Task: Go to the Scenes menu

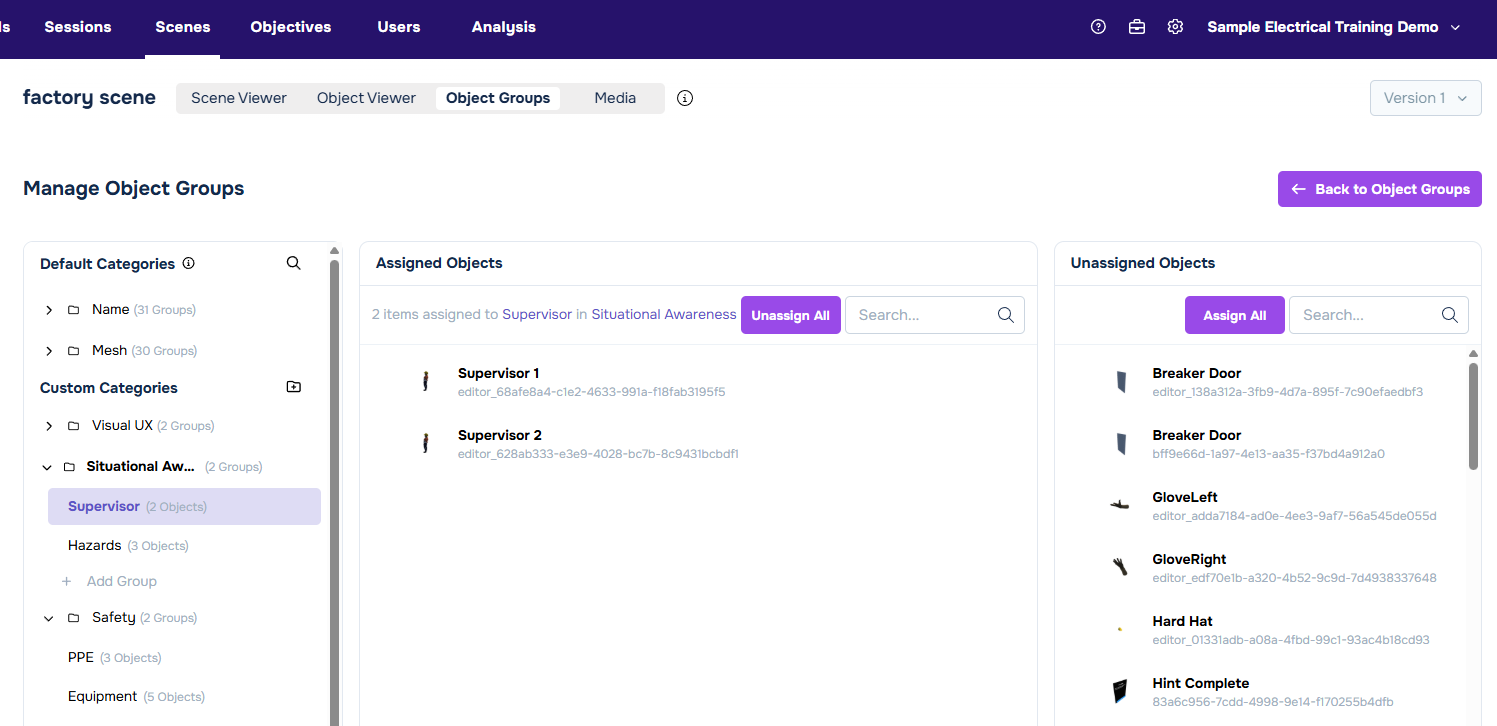Action: [183, 27]
